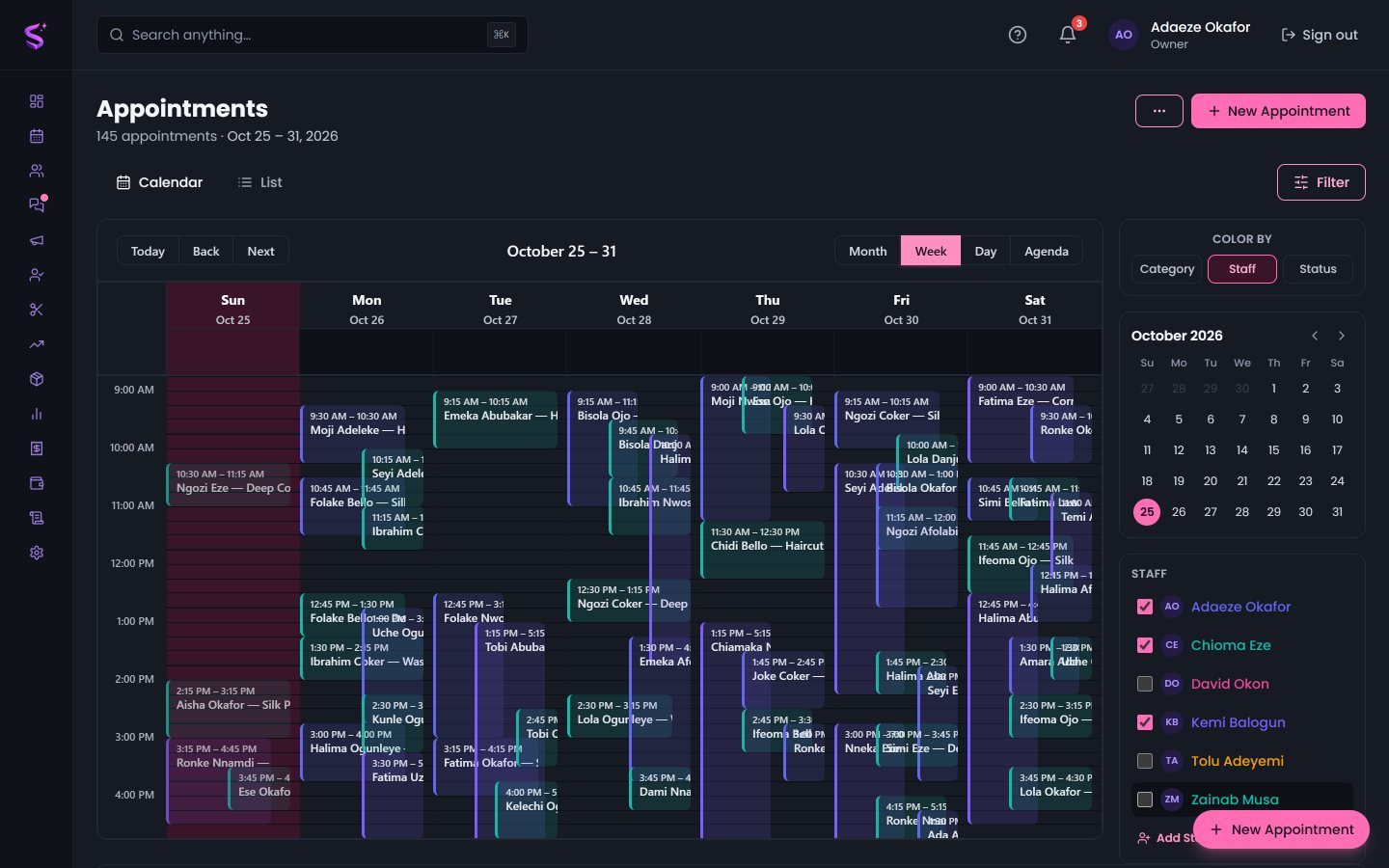The height and width of the screenshot is (868, 1389).
Task: Open the bar chart reports icon
Action: tap(37, 414)
